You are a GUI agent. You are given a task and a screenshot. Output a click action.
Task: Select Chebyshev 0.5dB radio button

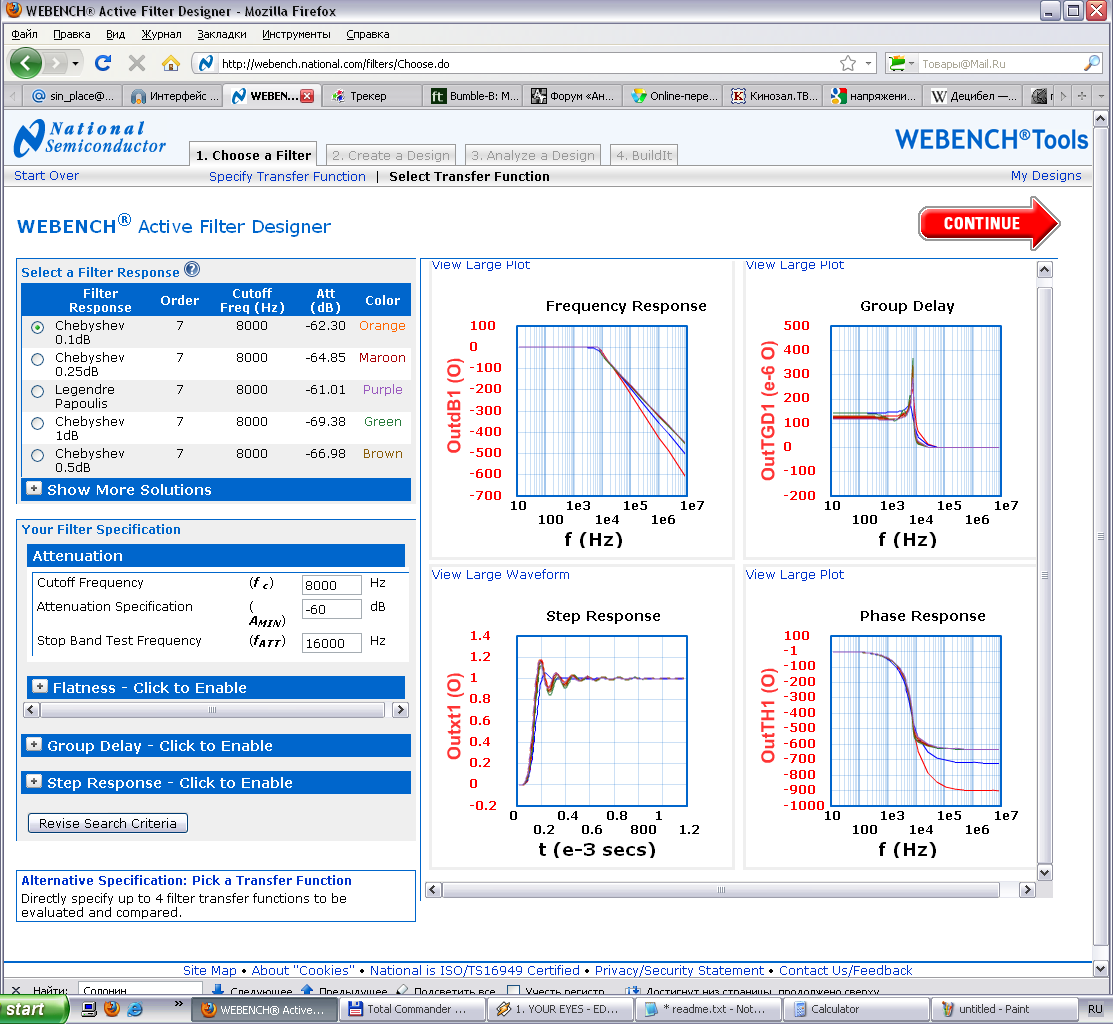point(38,455)
